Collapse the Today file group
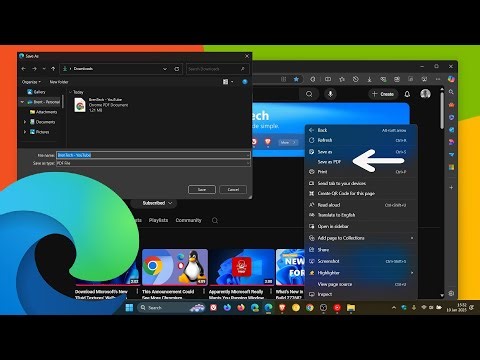 click(x=70, y=92)
